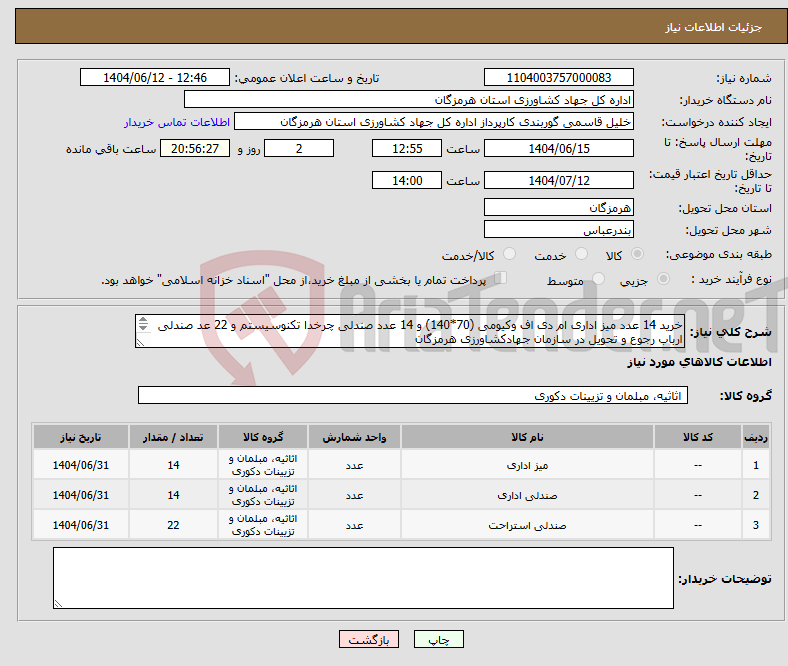Select the response deadline date 1404/06/15
The width and height of the screenshot is (788, 666).
[x=558, y=148]
